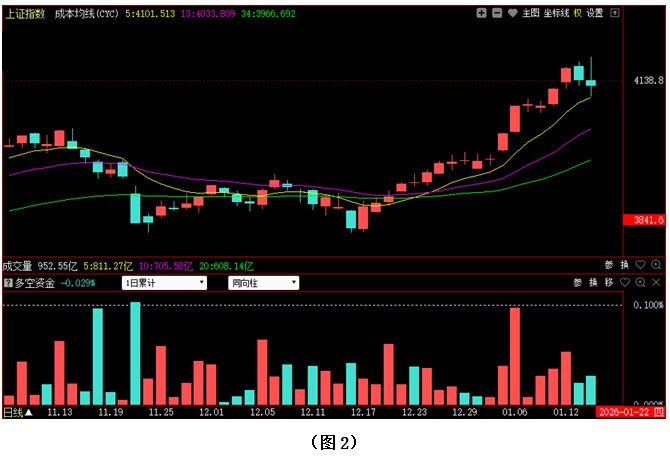Click the 成本均线(CYC) indicator label

(87, 14)
